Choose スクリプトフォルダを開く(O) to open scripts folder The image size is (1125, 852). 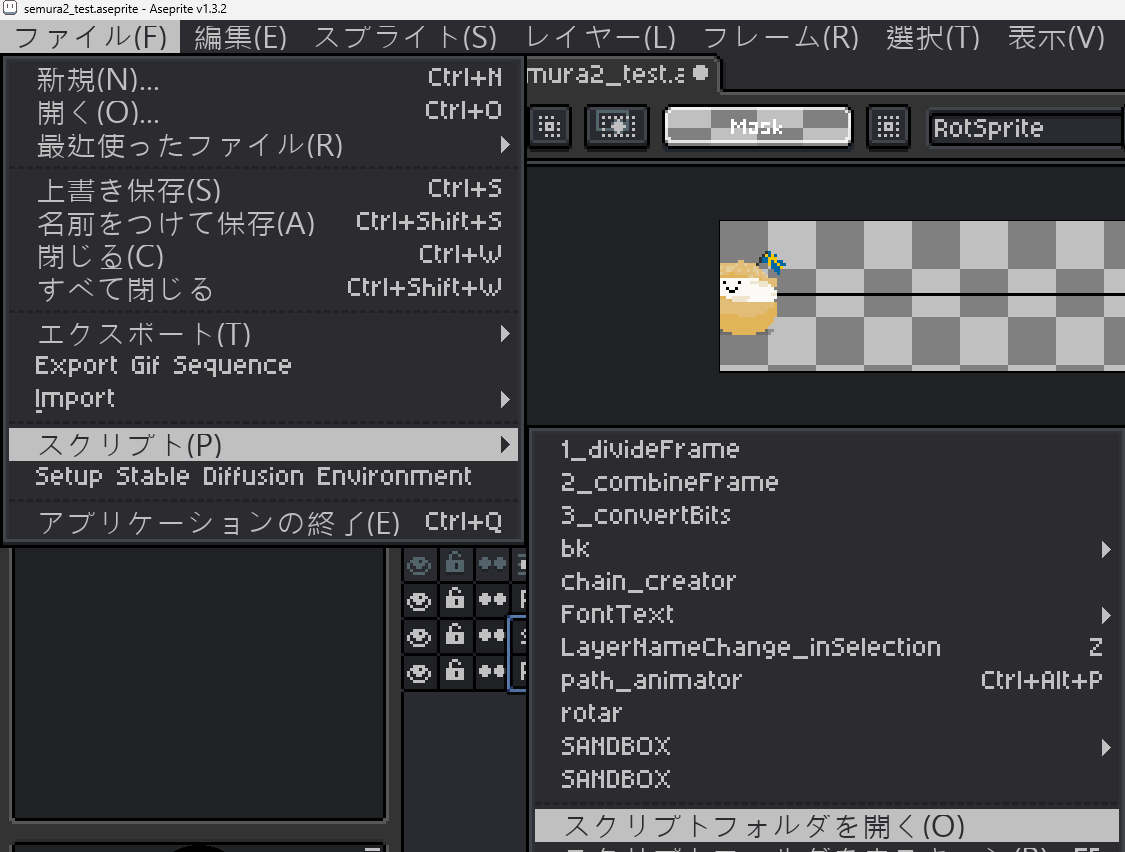[x=827, y=826]
